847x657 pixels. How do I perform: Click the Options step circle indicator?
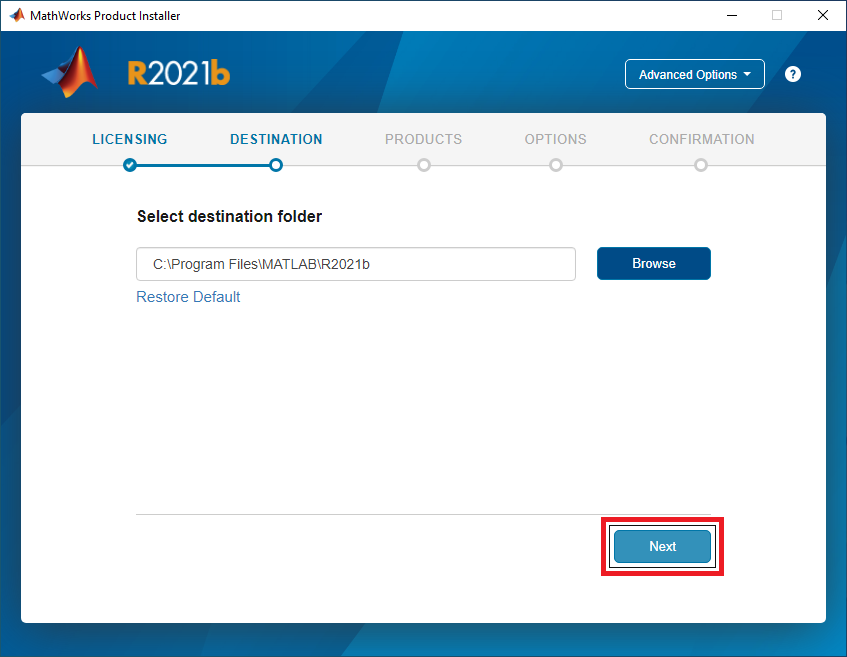(556, 165)
